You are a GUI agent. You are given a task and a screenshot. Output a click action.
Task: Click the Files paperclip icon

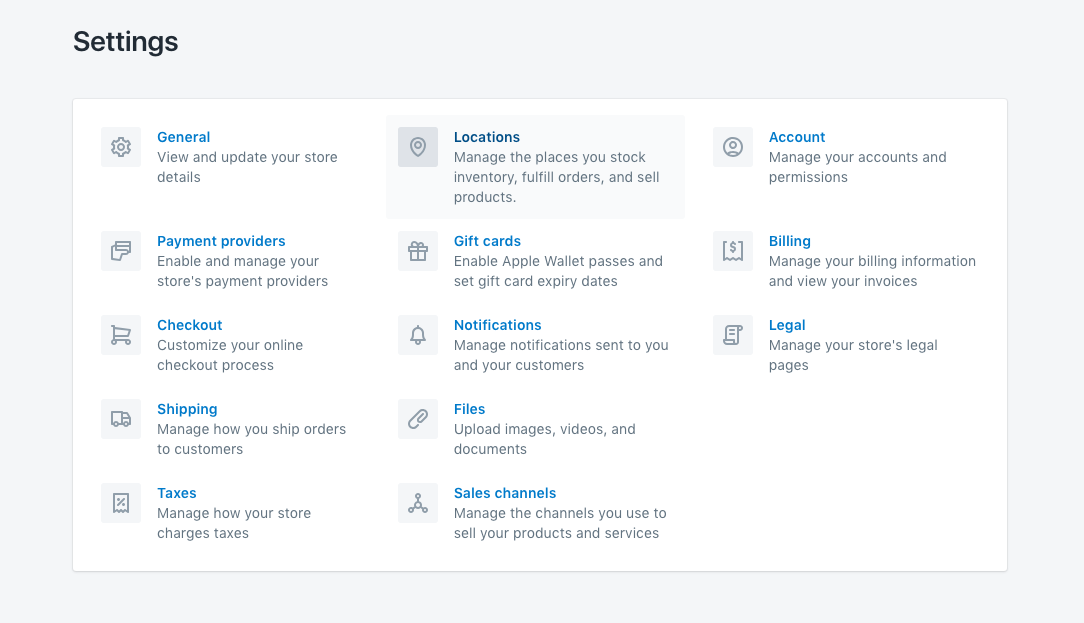[x=418, y=419]
